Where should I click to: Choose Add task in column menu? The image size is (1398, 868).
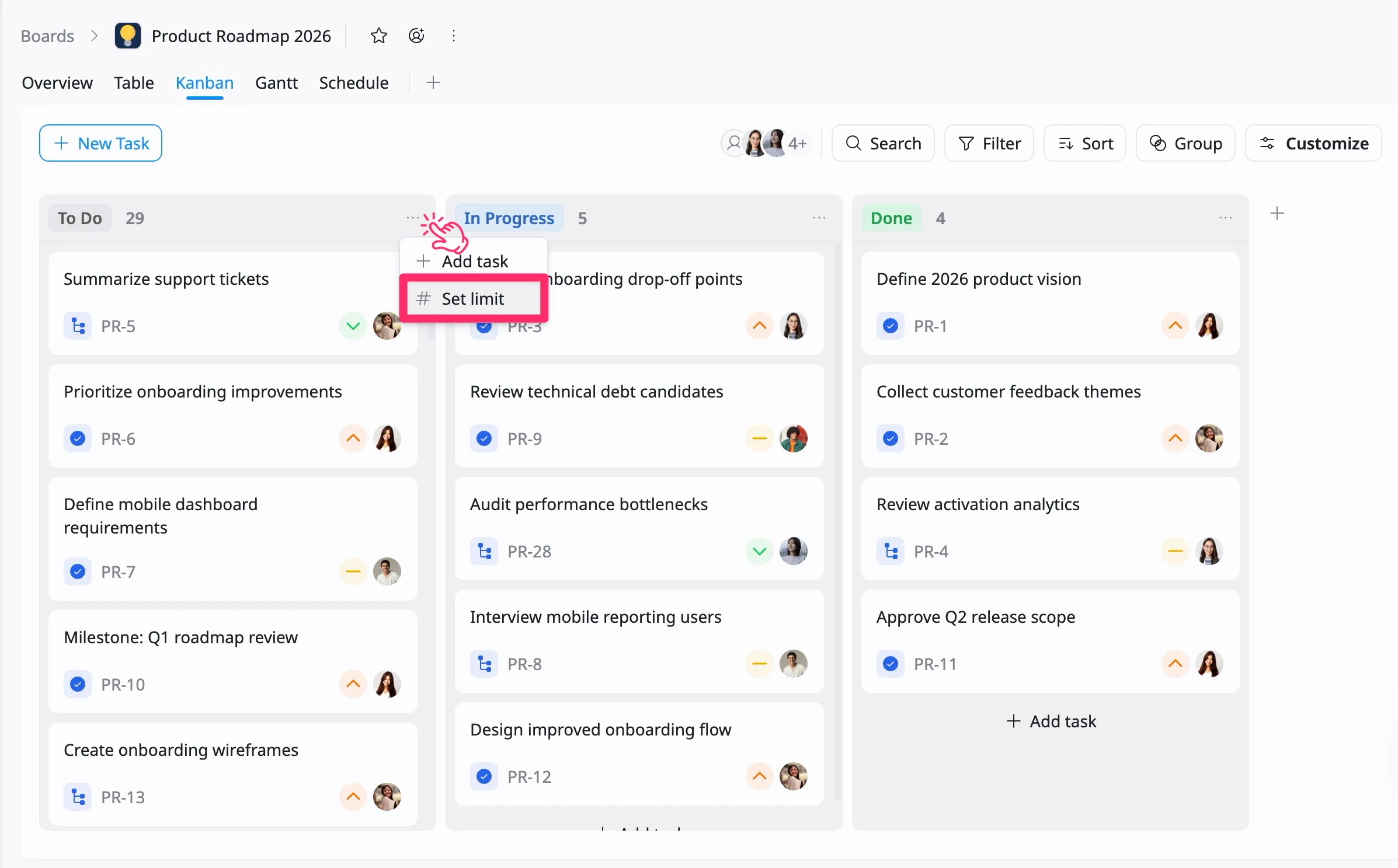tap(473, 261)
